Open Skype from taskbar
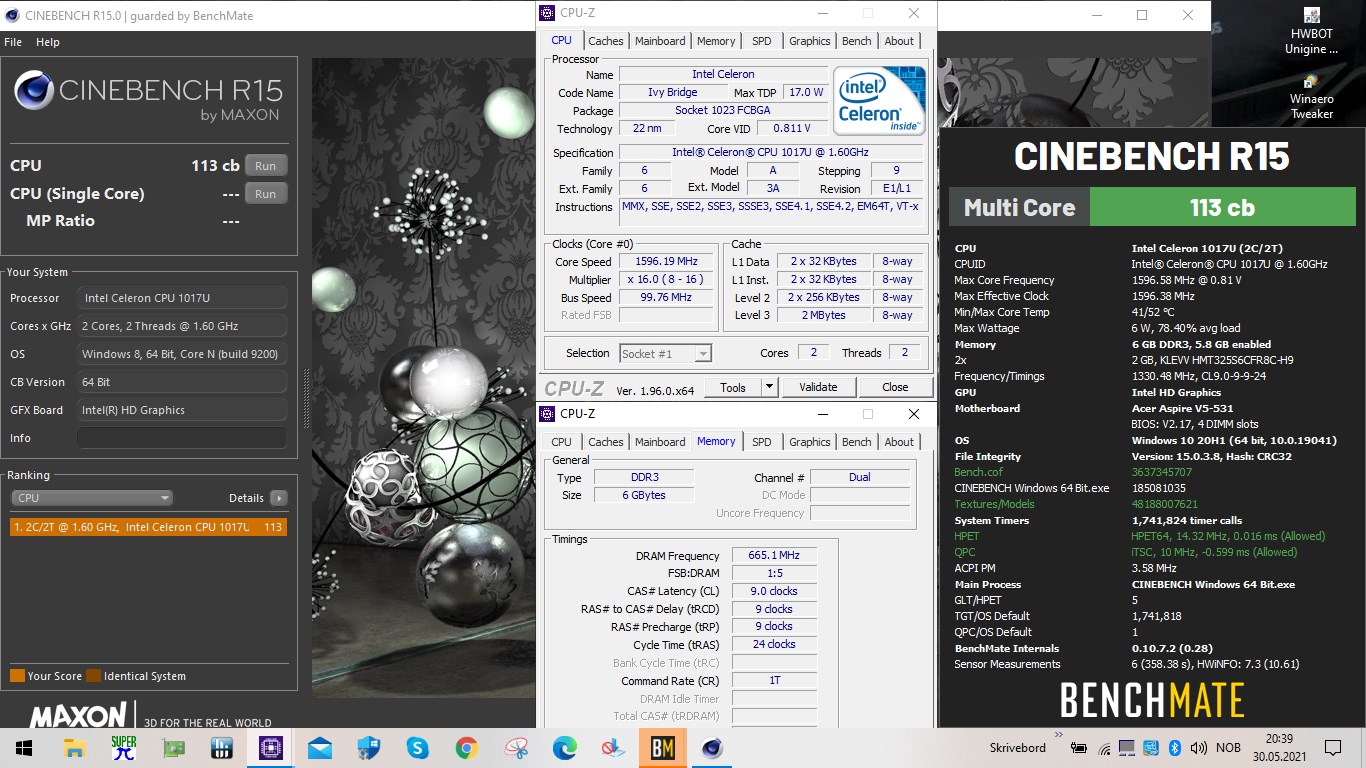The width and height of the screenshot is (1366, 768). tap(418, 747)
